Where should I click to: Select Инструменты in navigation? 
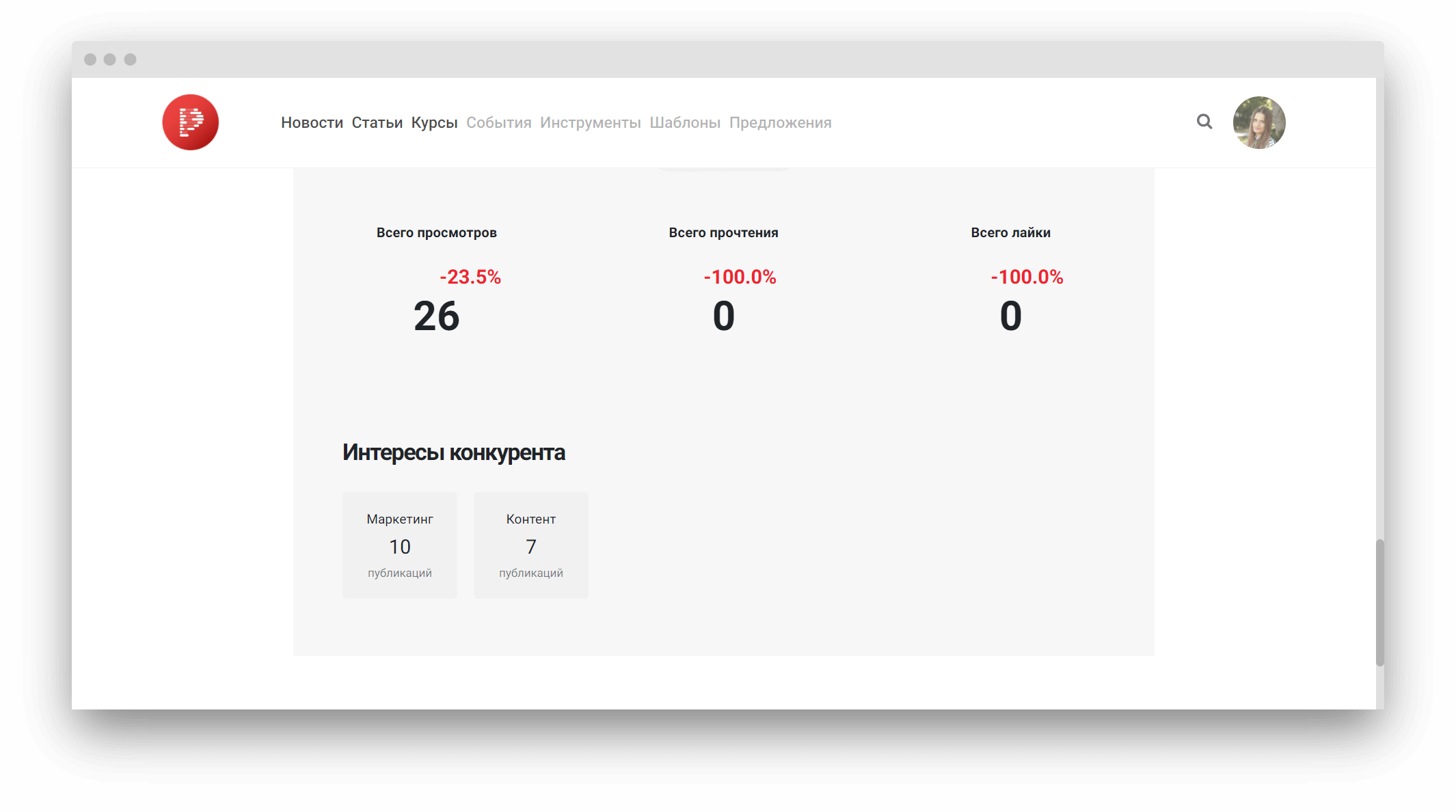591,123
